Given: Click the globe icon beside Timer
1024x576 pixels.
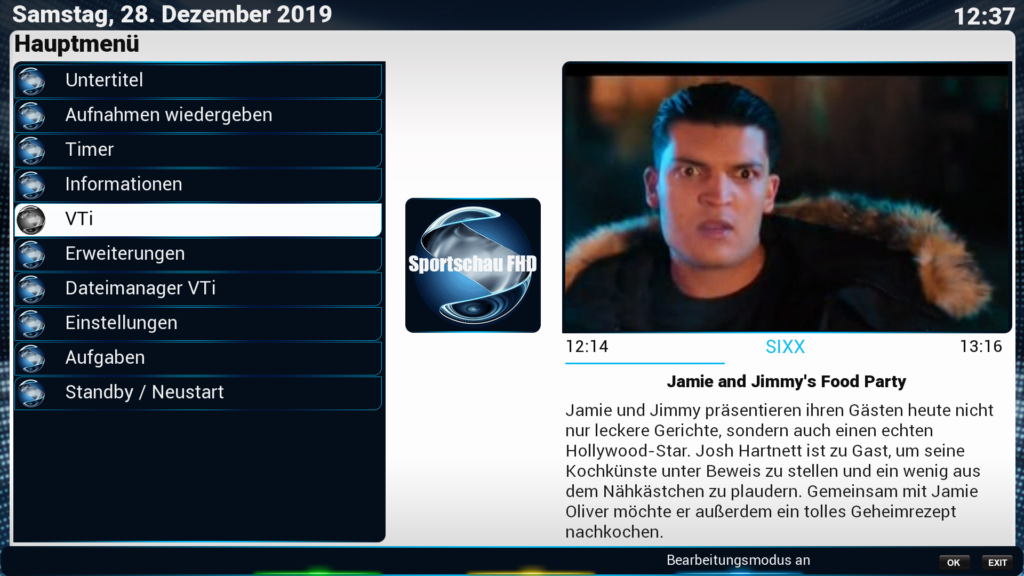Looking at the screenshot, I should (31, 150).
